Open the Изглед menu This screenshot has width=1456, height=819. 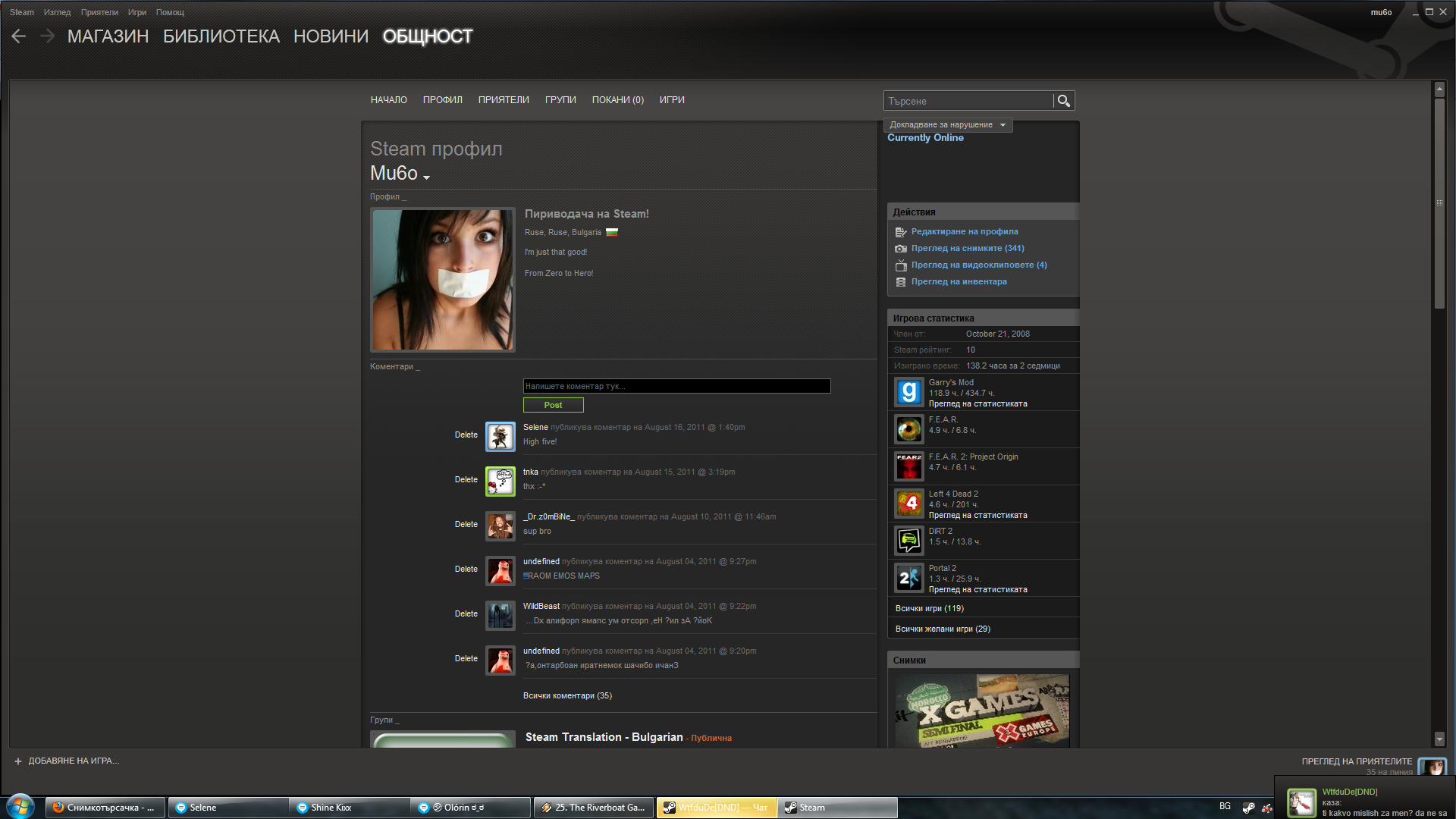tap(57, 12)
